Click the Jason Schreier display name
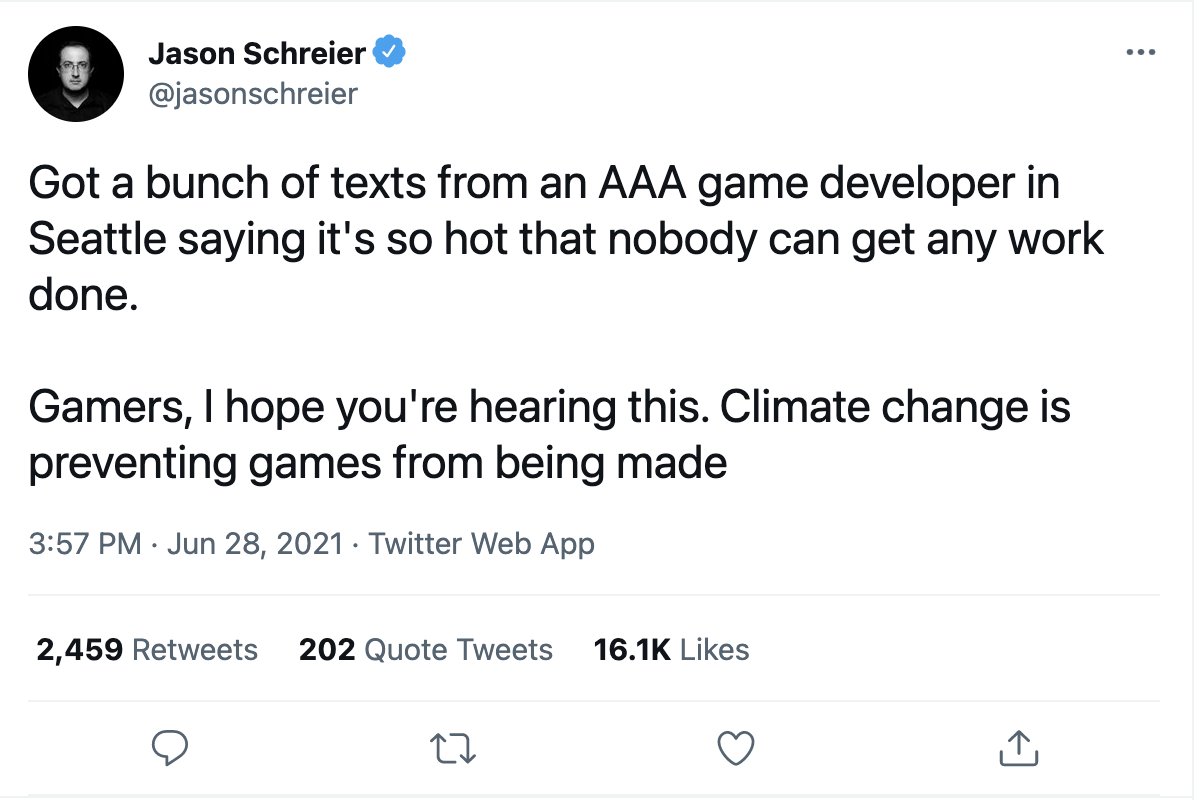The height and width of the screenshot is (800, 1202). [257, 53]
